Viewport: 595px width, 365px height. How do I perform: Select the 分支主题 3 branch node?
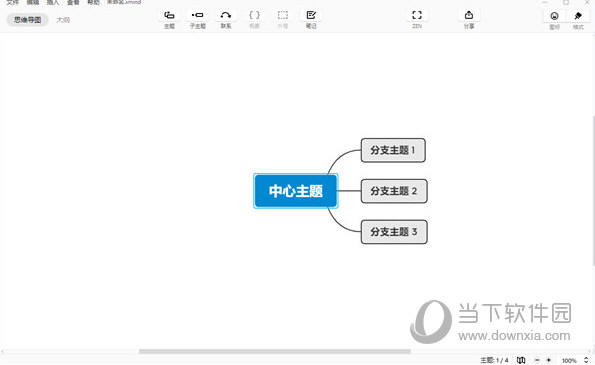click(394, 232)
